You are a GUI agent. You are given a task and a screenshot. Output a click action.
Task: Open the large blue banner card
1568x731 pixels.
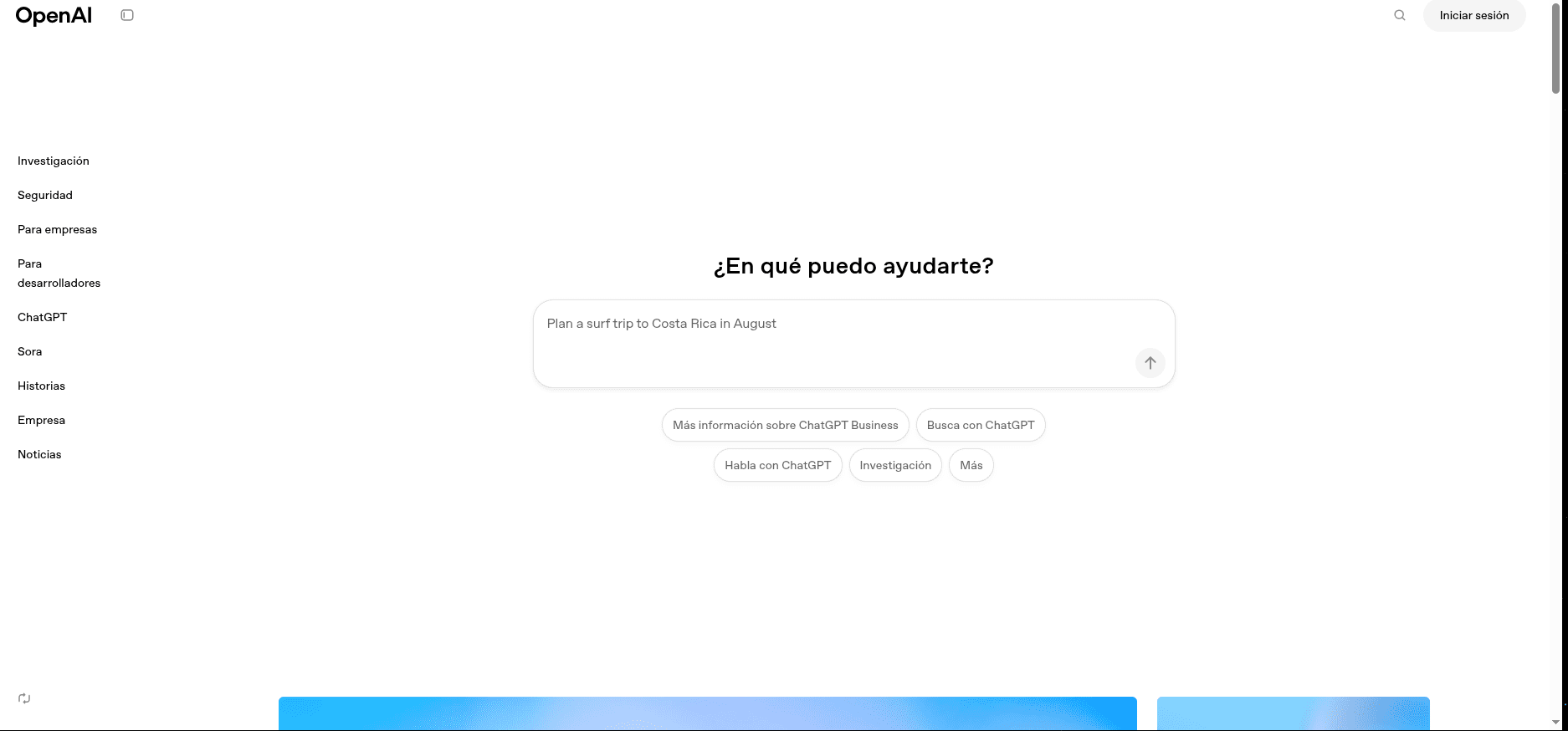pyautogui.click(x=707, y=713)
